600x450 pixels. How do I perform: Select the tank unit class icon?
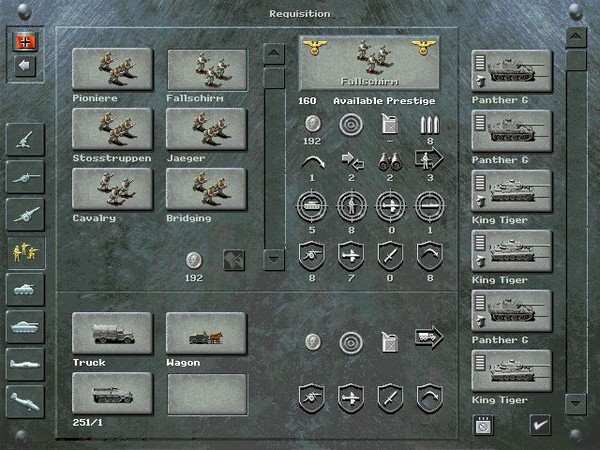pos(22,289)
